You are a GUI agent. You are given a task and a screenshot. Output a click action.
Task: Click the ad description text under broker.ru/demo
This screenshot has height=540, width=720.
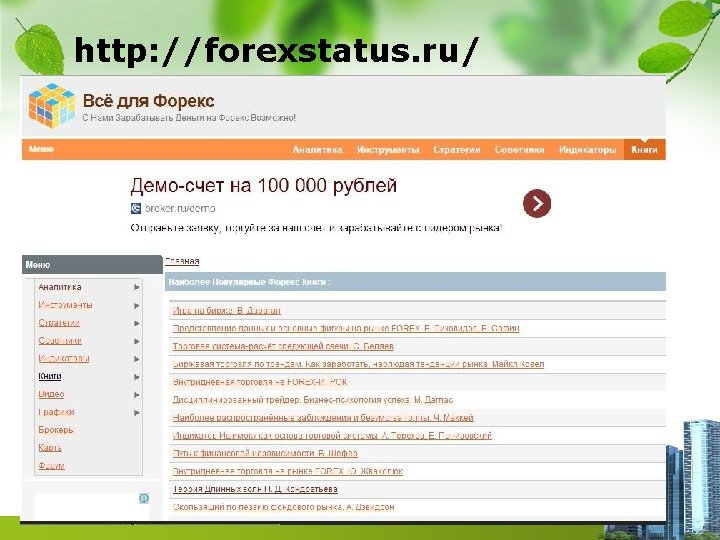coord(316,228)
